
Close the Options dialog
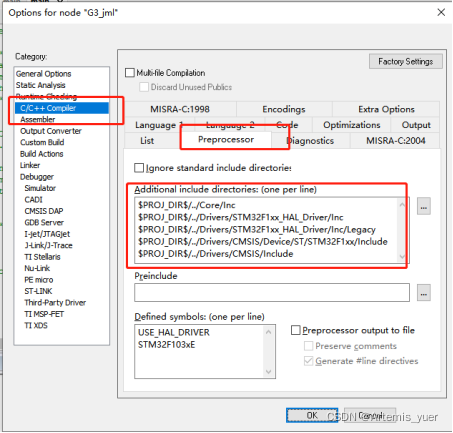[x=441, y=12]
